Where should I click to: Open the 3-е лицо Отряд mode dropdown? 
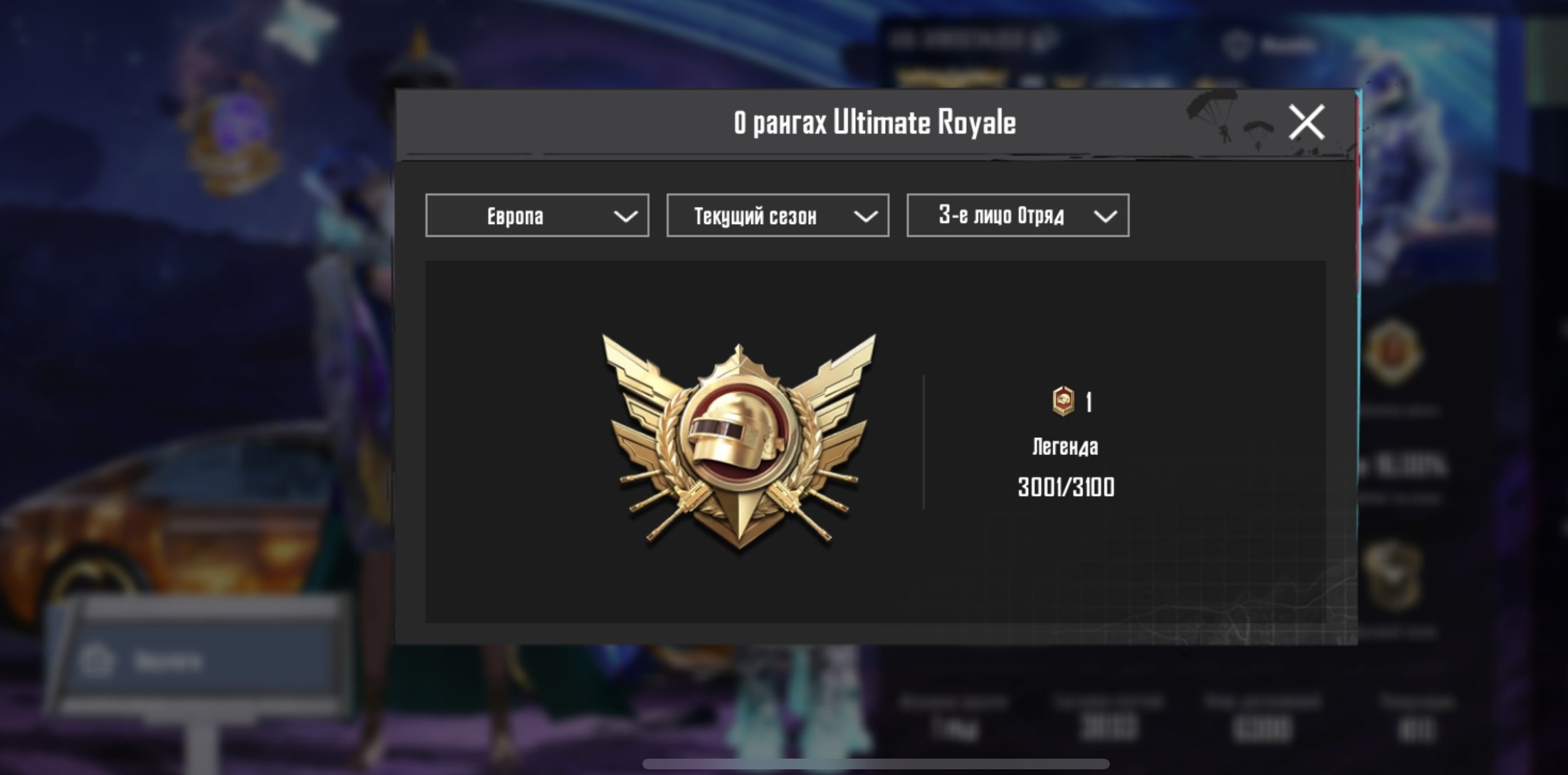point(1018,215)
